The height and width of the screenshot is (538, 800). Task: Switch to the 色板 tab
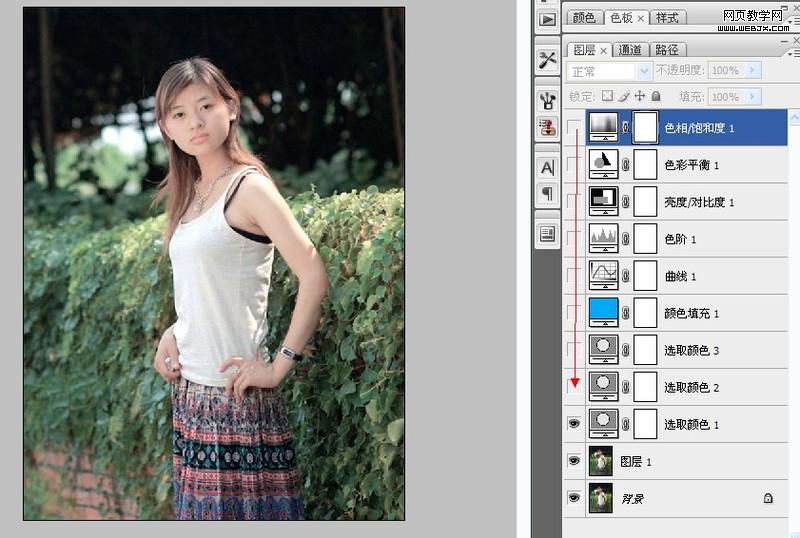tap(621, 18)
